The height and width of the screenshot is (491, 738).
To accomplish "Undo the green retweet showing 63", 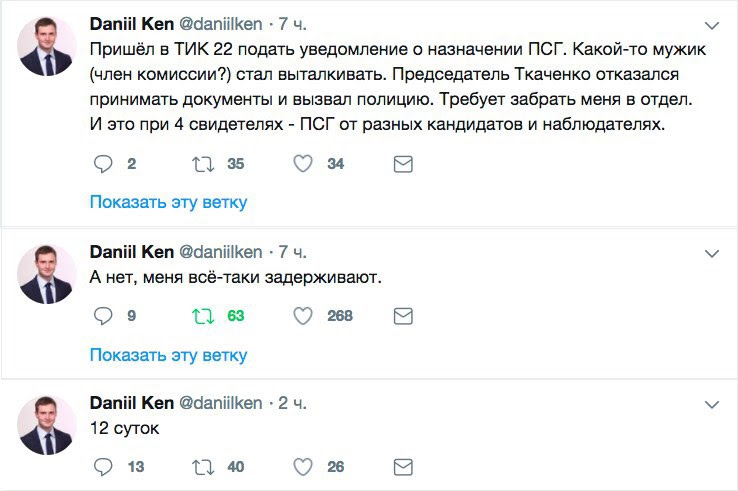I will 203,316.
